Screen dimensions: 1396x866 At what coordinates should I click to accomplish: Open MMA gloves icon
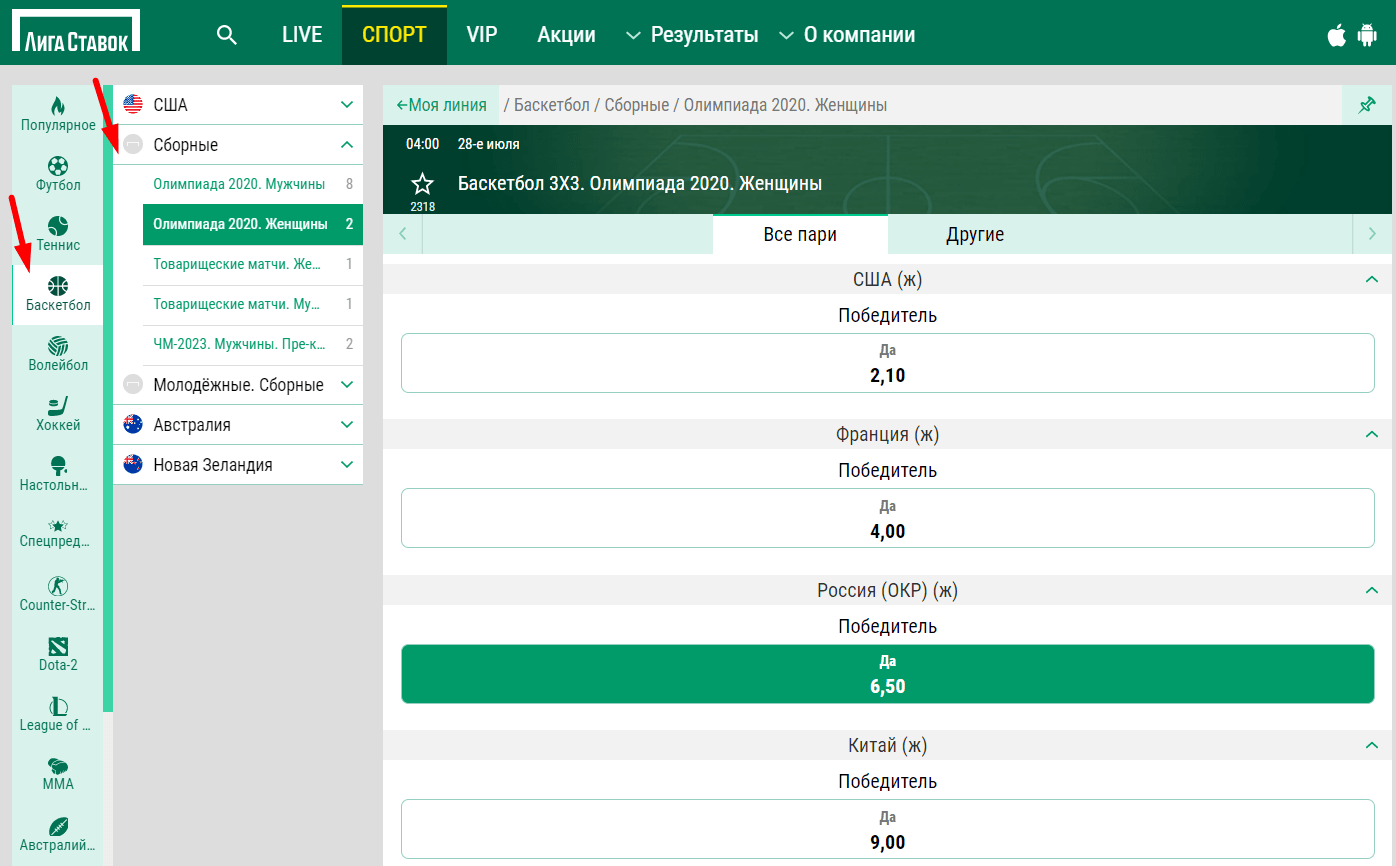click(x=58, y=765)
